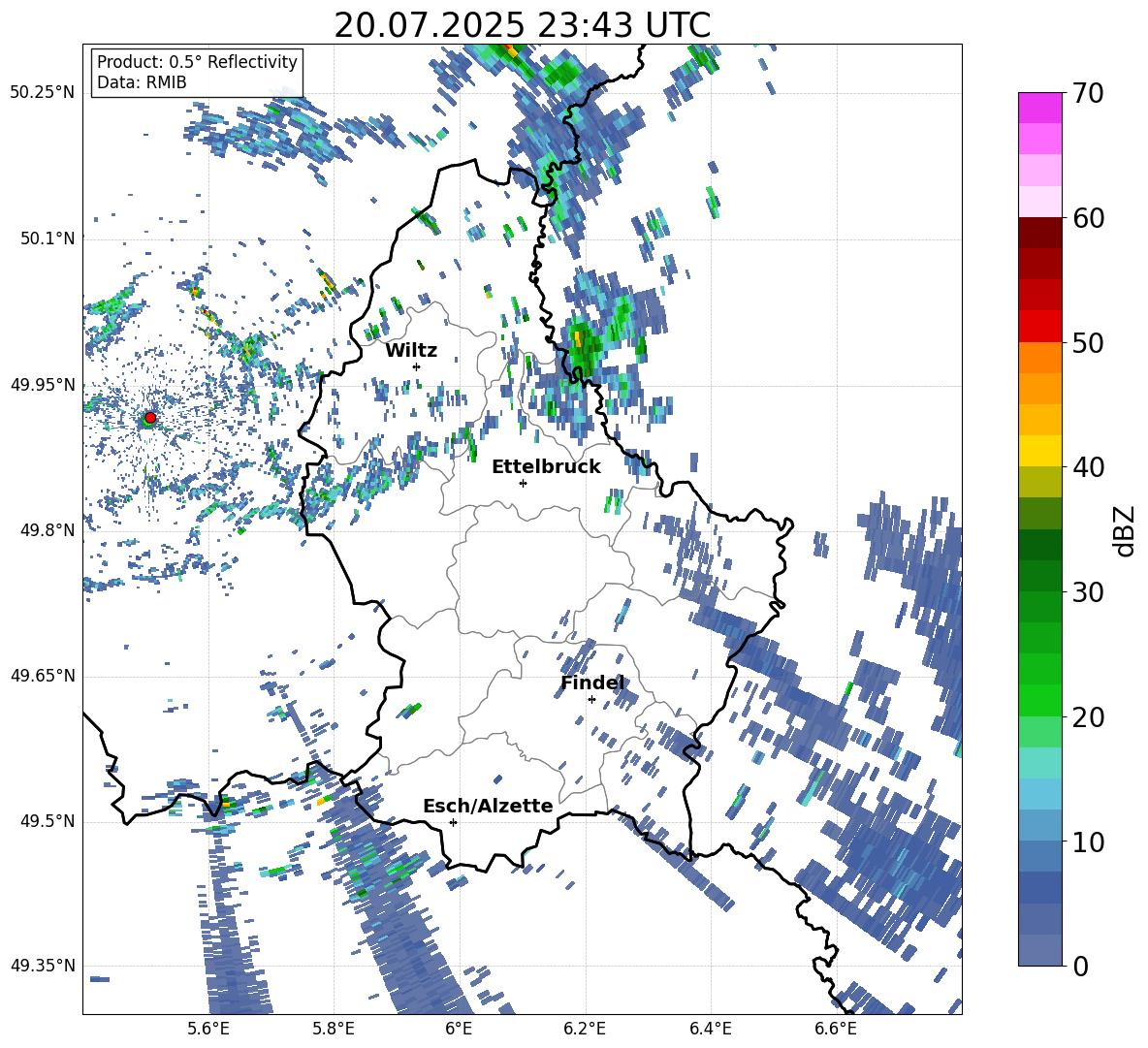Screen dimensions: 1148x1048
Task: Click the 'dBZ' colorbar axis label
Action: [x=1123, y=530]
